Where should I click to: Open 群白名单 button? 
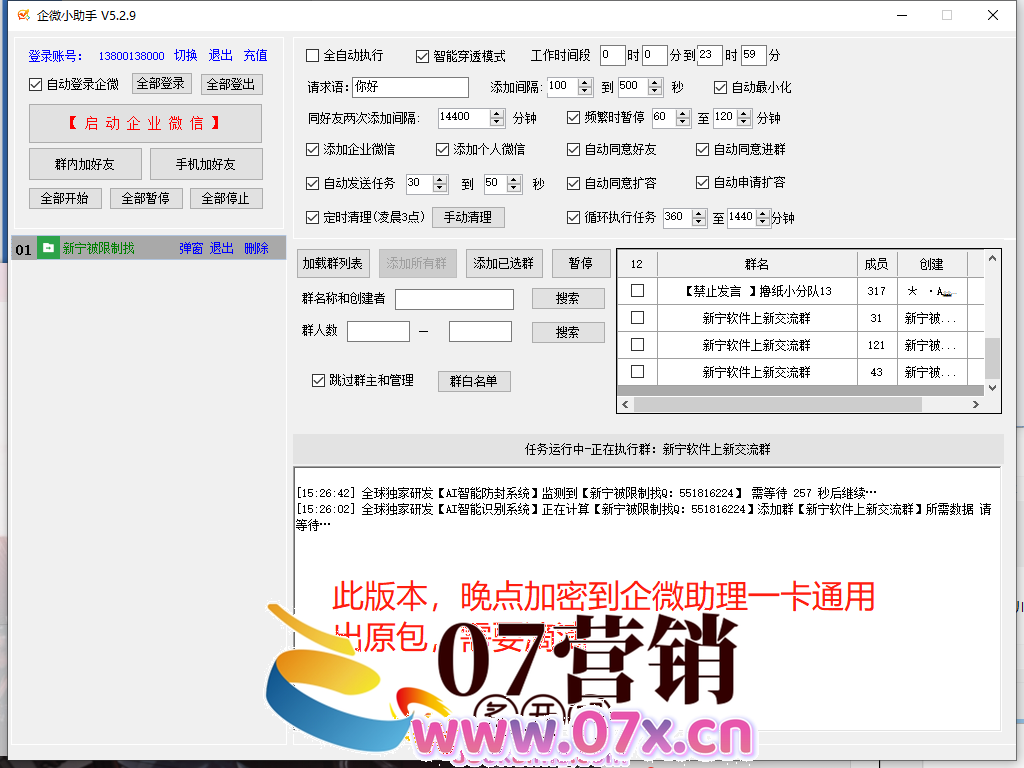coord(473,381)
